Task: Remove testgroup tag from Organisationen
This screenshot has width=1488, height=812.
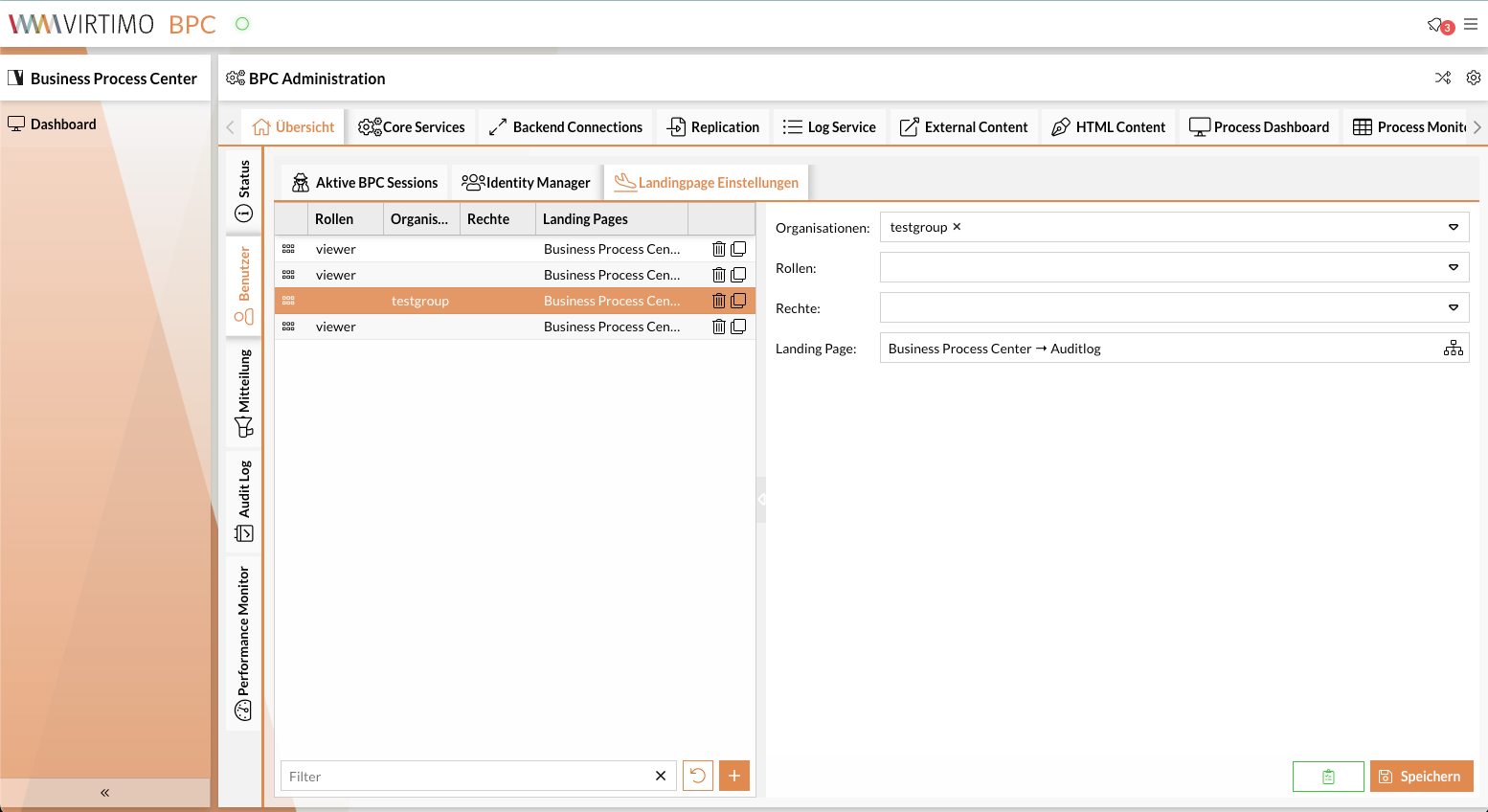Action: [957, 227]
